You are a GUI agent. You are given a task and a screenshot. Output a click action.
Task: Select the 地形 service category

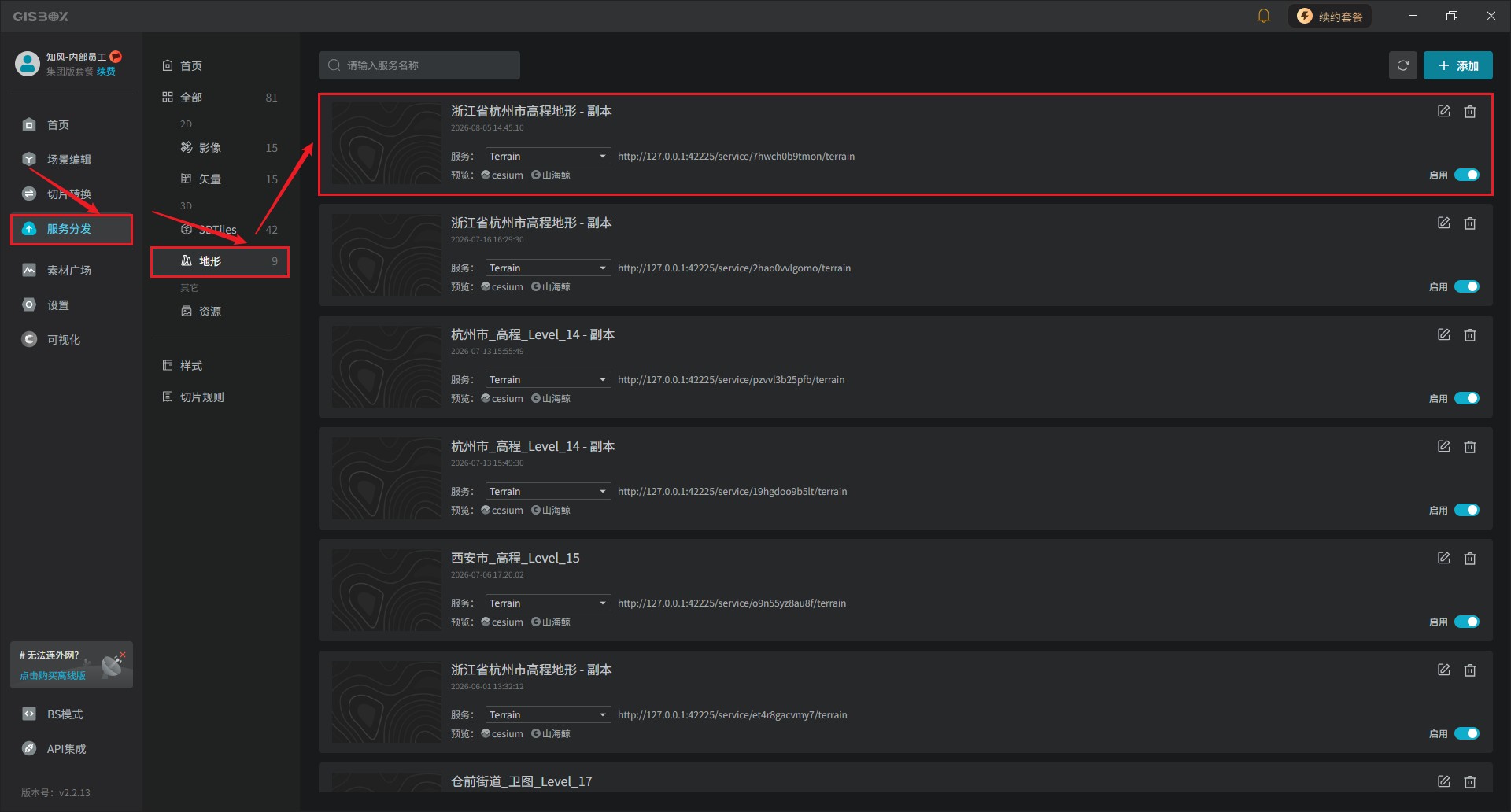(x=220, y=261)
